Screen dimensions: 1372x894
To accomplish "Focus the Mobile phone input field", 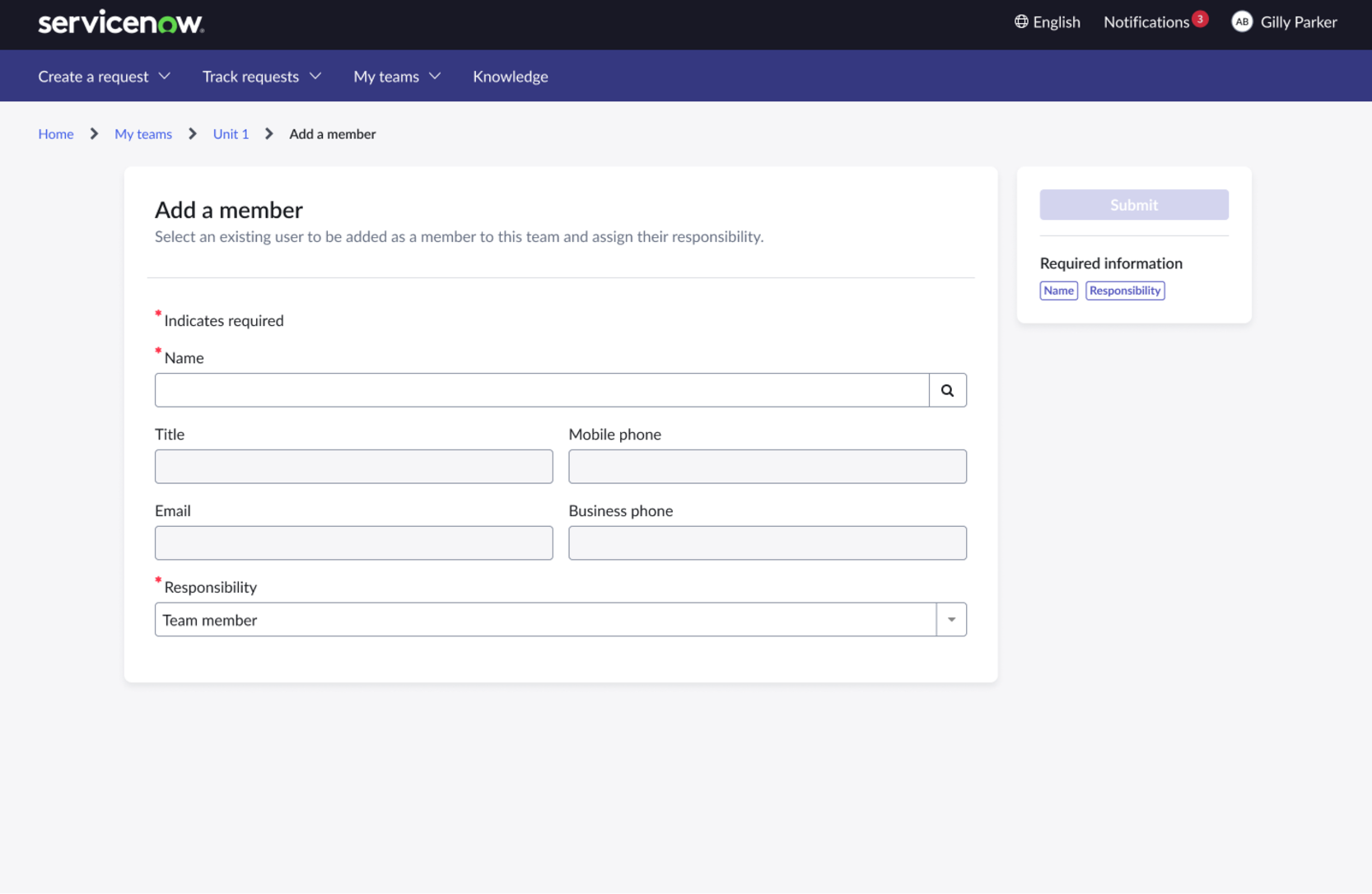I will point(768,467).
